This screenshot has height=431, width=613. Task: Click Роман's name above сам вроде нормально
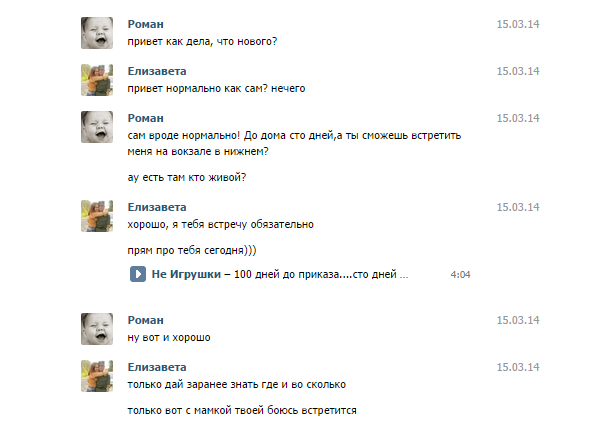coord(145,118)
